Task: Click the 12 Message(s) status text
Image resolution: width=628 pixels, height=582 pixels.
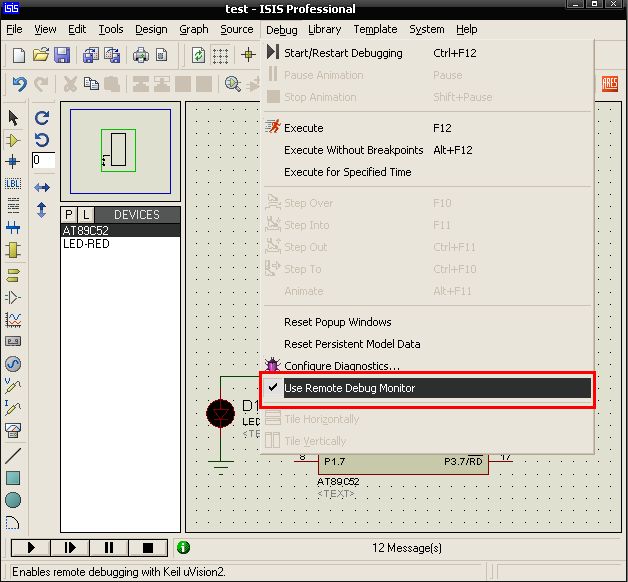Action: click(x=407, y=548)
